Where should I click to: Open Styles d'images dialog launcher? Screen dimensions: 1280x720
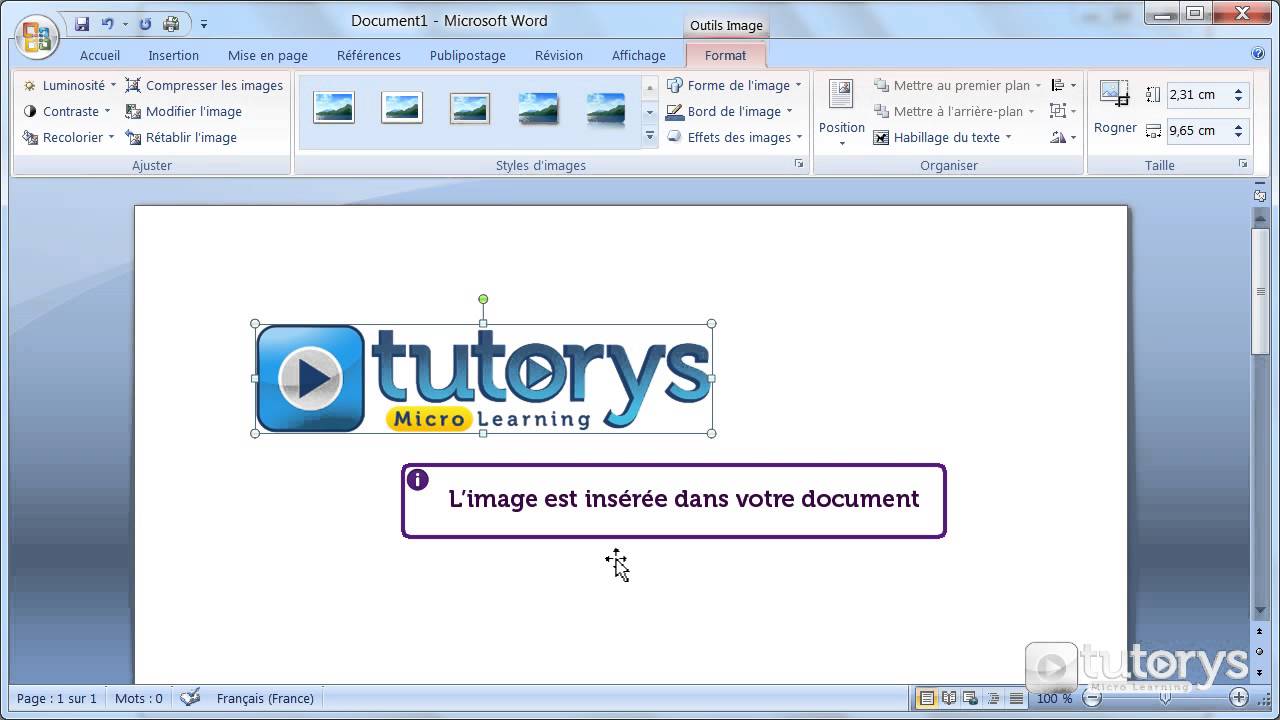(799, 164)
